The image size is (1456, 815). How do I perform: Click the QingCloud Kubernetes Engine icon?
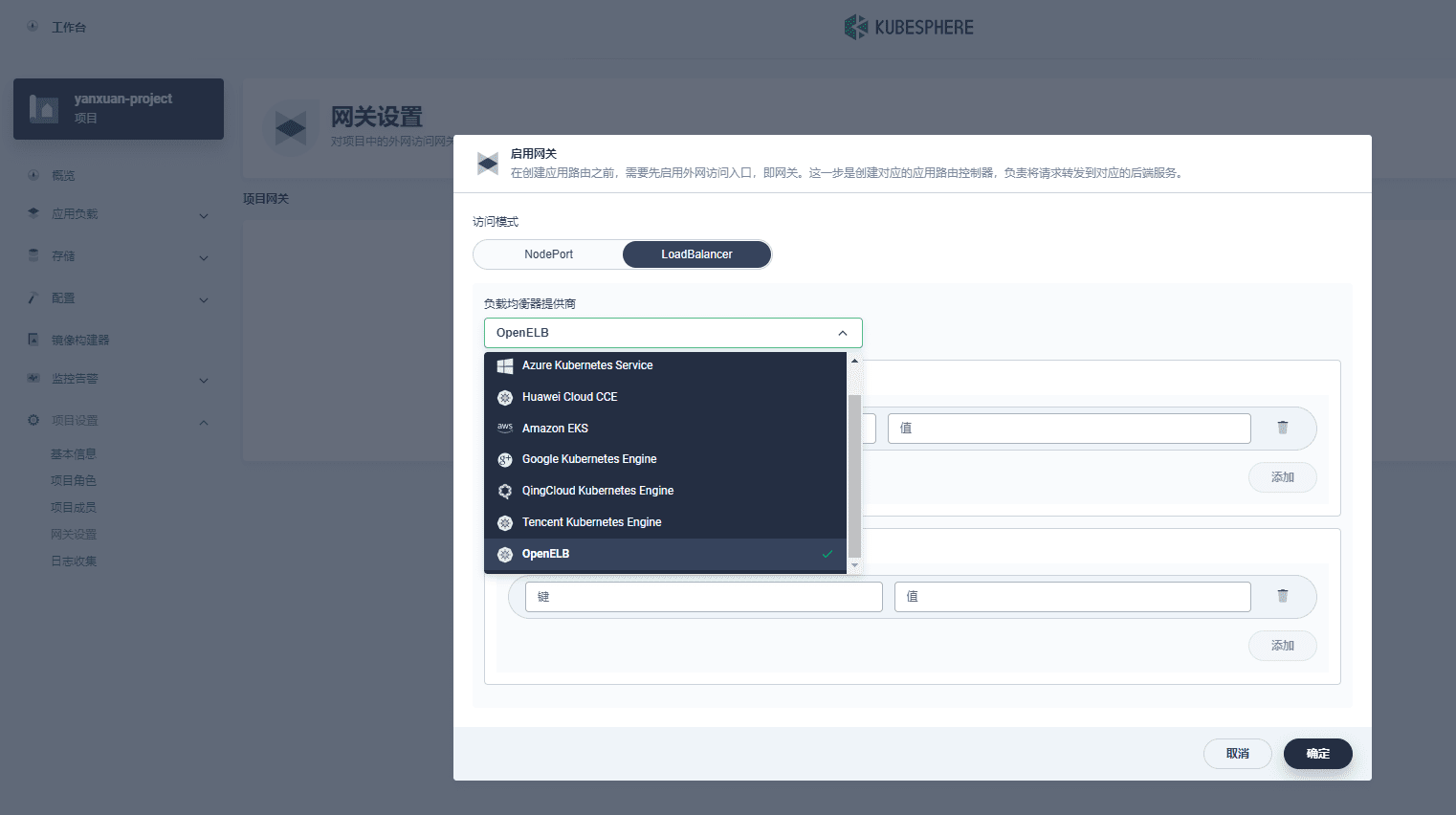[x=505, y=491]
